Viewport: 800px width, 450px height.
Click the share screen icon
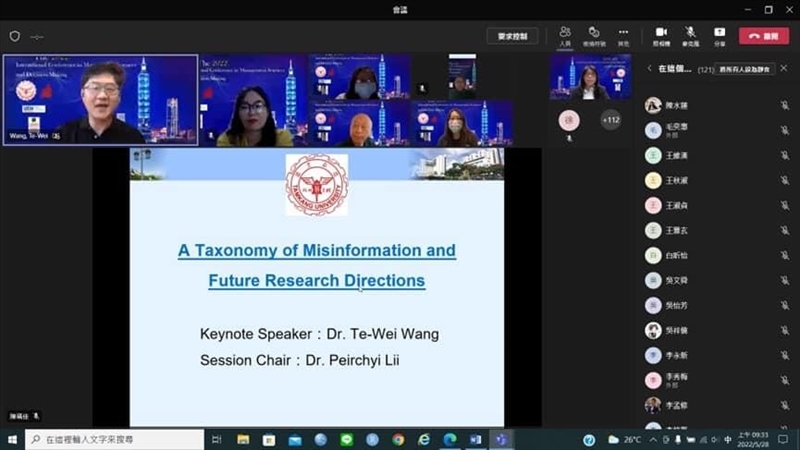coord(720,35)
